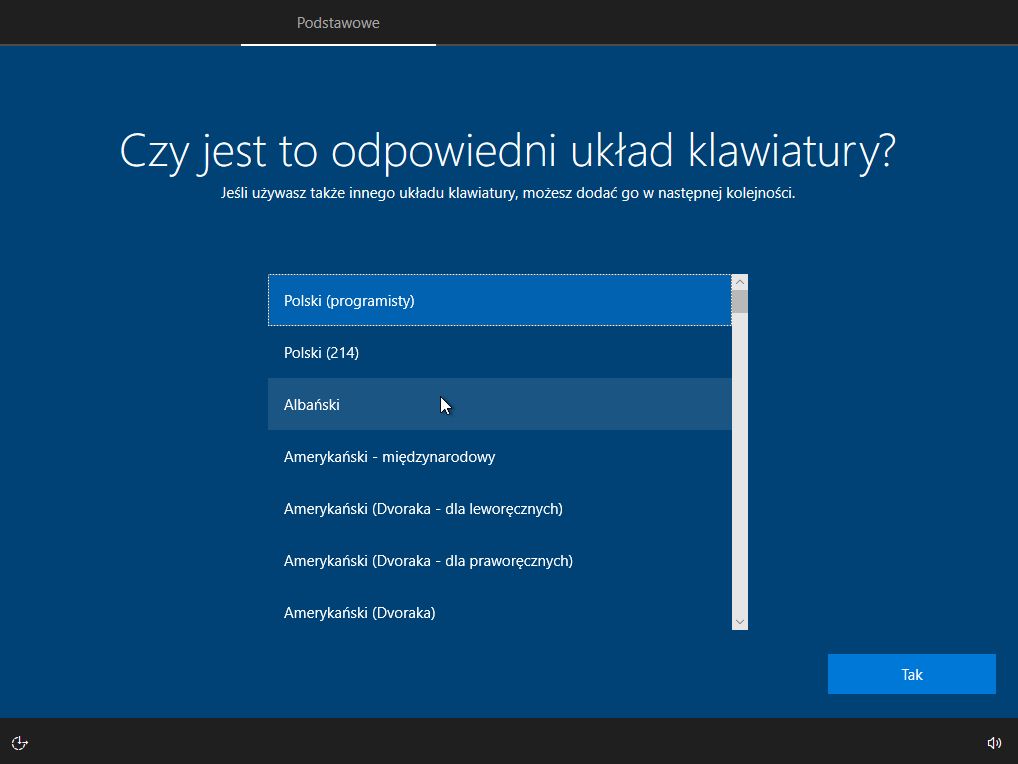Pick Amerykański (Dvoraka - dla leworęcznych)

click(499, 508)
